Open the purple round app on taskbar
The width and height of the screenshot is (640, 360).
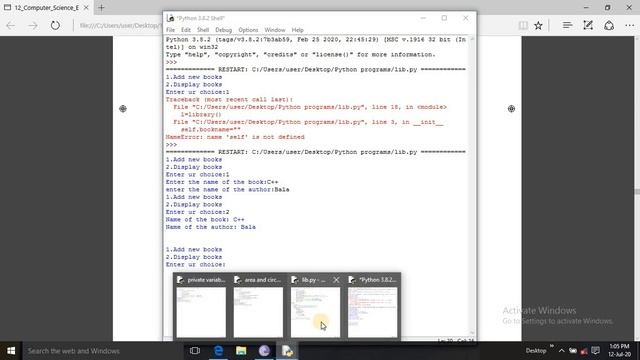[x=264, y=351]
